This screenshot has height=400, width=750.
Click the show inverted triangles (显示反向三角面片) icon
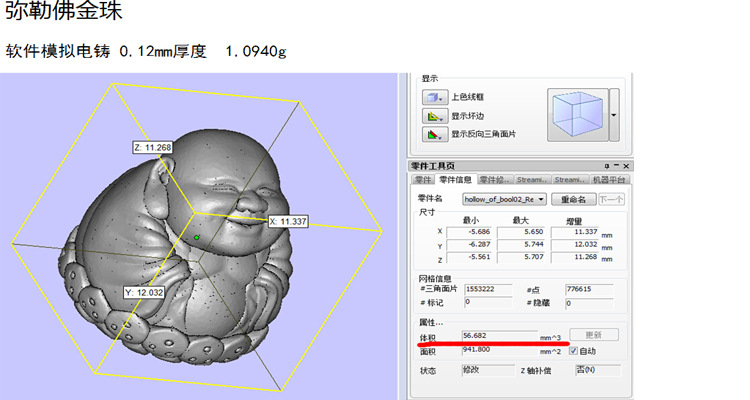(433, 133)
